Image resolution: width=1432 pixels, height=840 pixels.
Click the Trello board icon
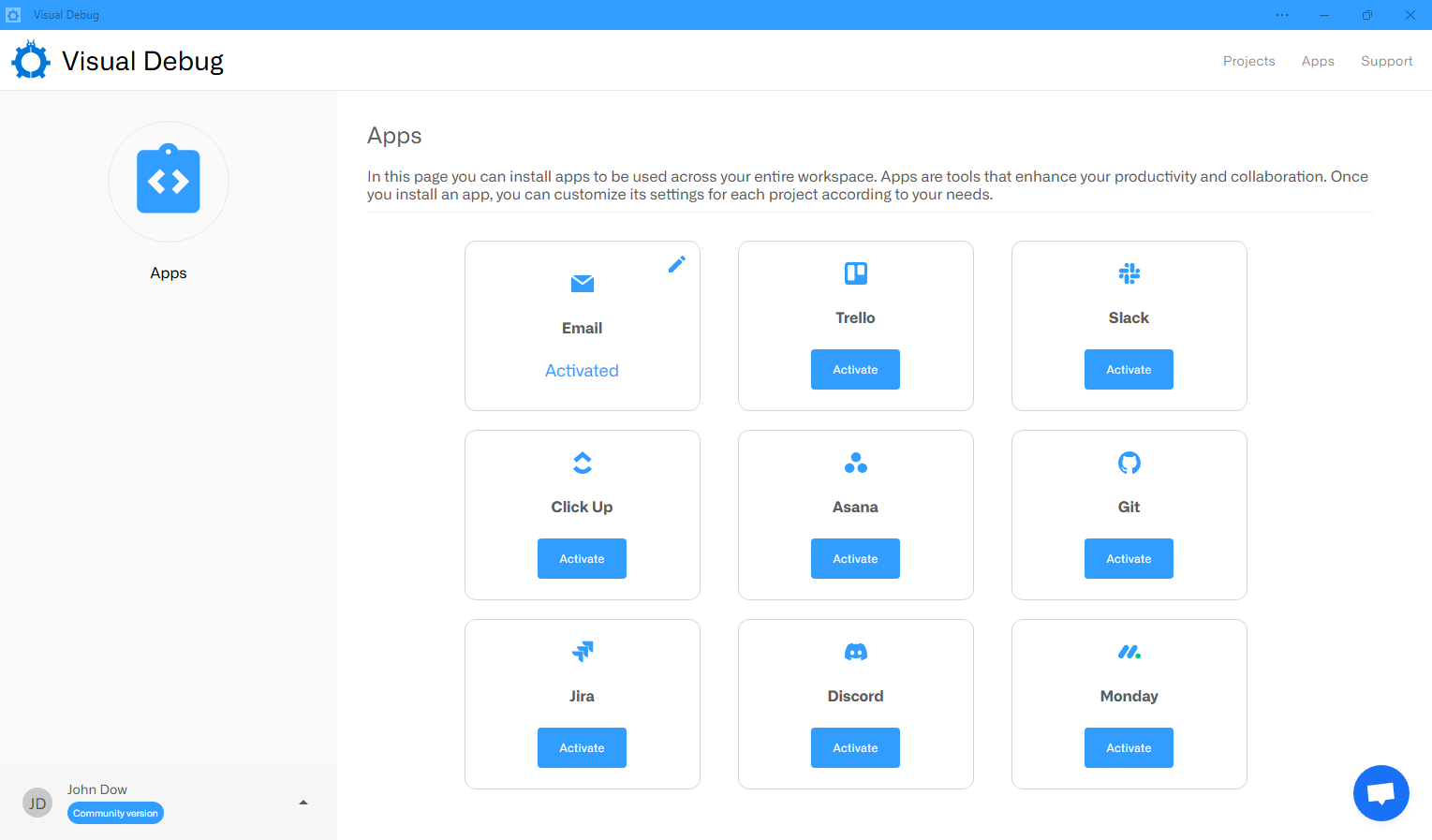click(855, 273)
